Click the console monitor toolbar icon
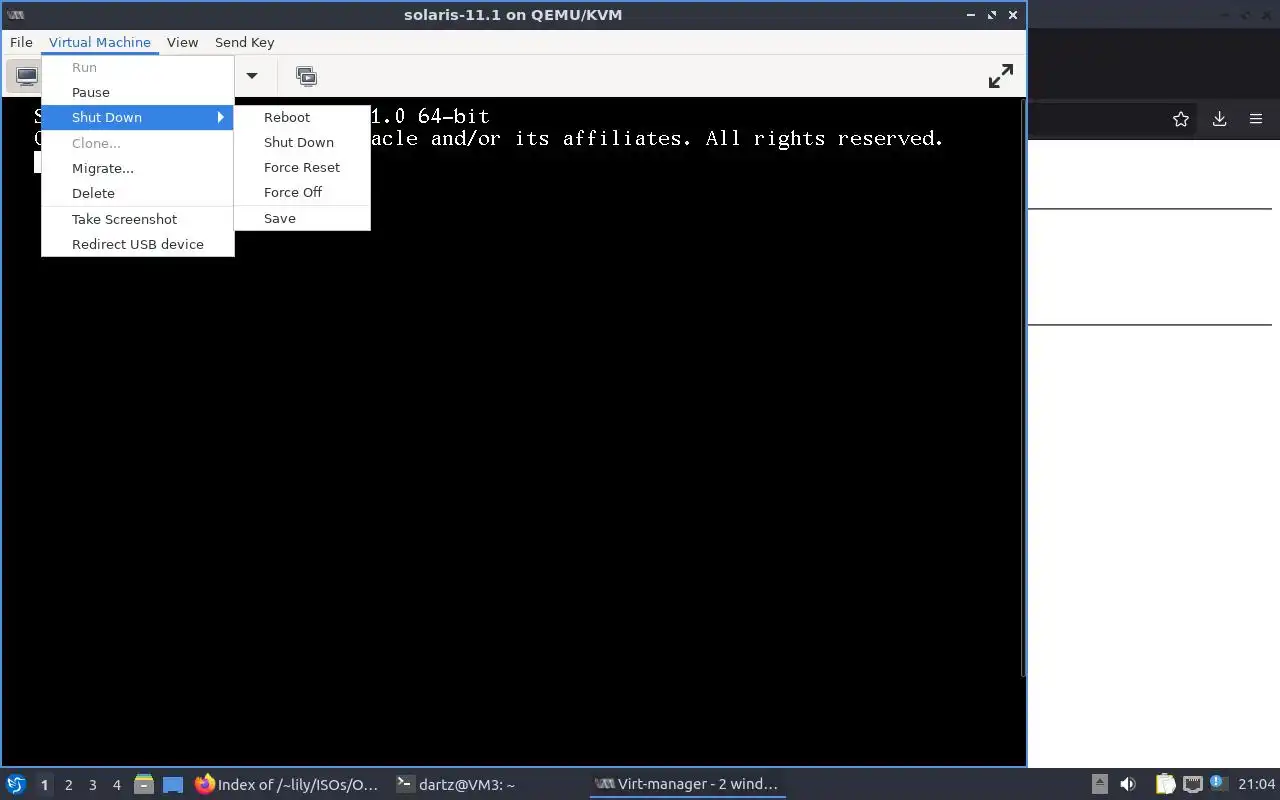The width and height of the screenshot is (1280, 800). click(26, 76)
